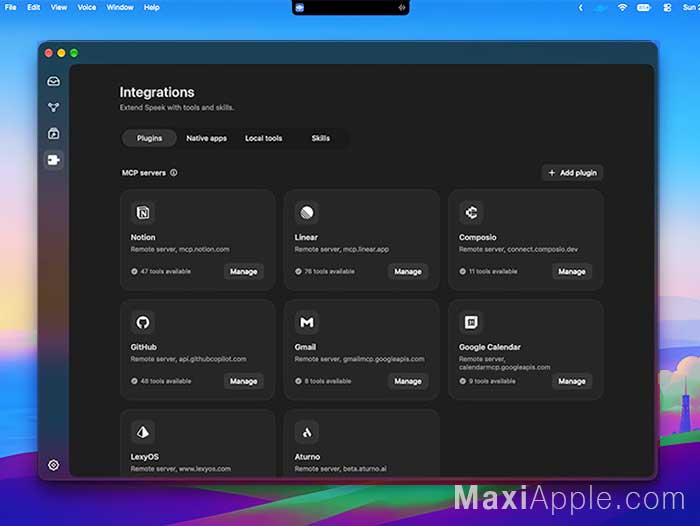Click 'Extend Speek with tools and skills' subtitle
This screenshot has width=700, height=526.
177,108
